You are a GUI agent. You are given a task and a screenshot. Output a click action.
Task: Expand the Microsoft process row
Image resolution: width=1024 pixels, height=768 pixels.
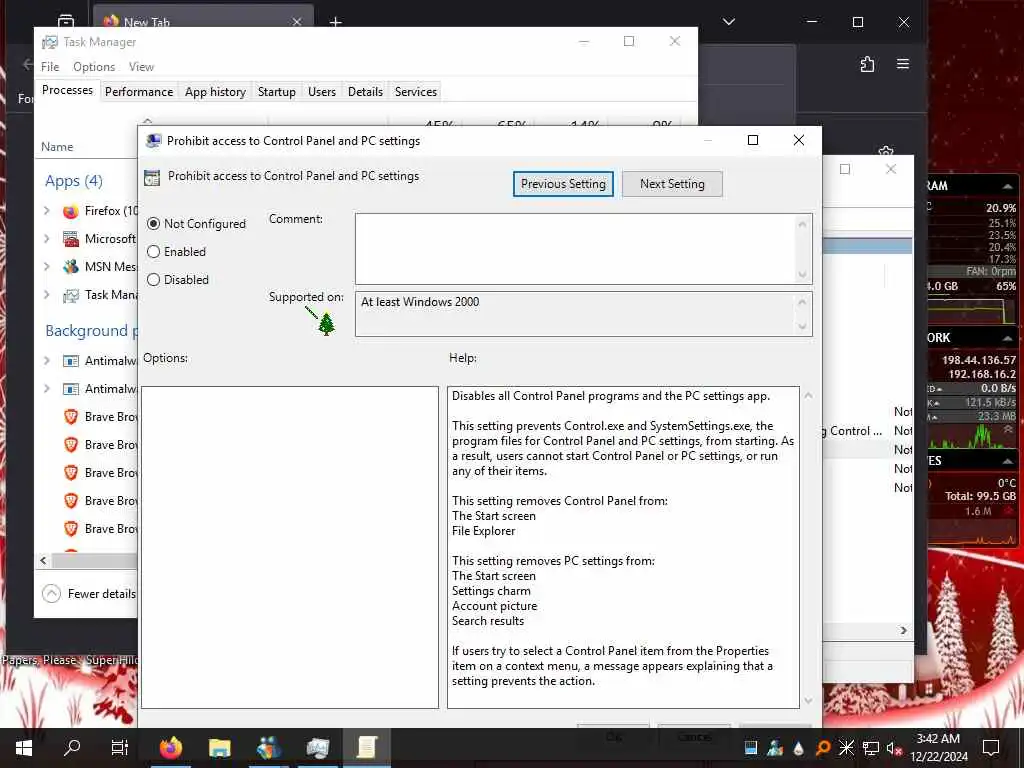coord(47,238)
